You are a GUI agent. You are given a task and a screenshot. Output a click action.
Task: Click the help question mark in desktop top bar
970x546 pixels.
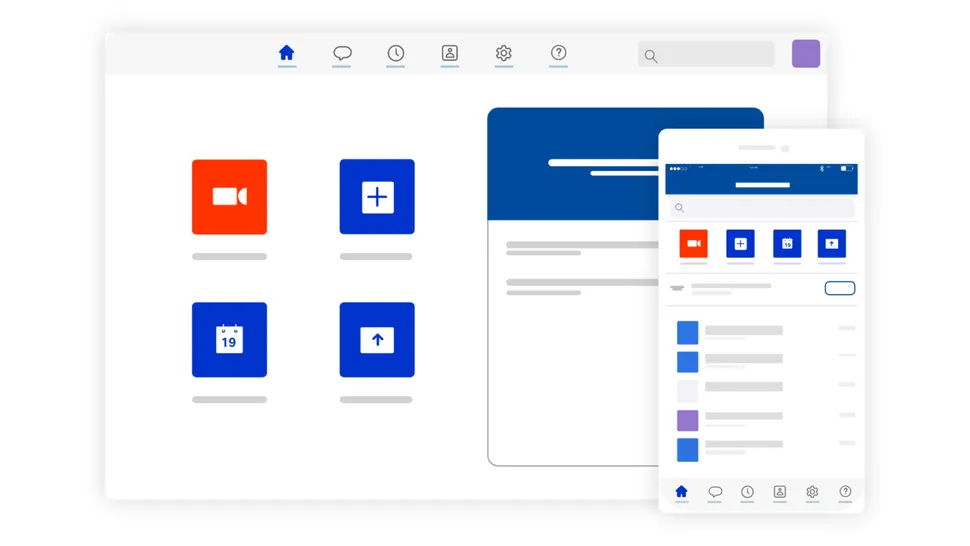coord(559,53)
